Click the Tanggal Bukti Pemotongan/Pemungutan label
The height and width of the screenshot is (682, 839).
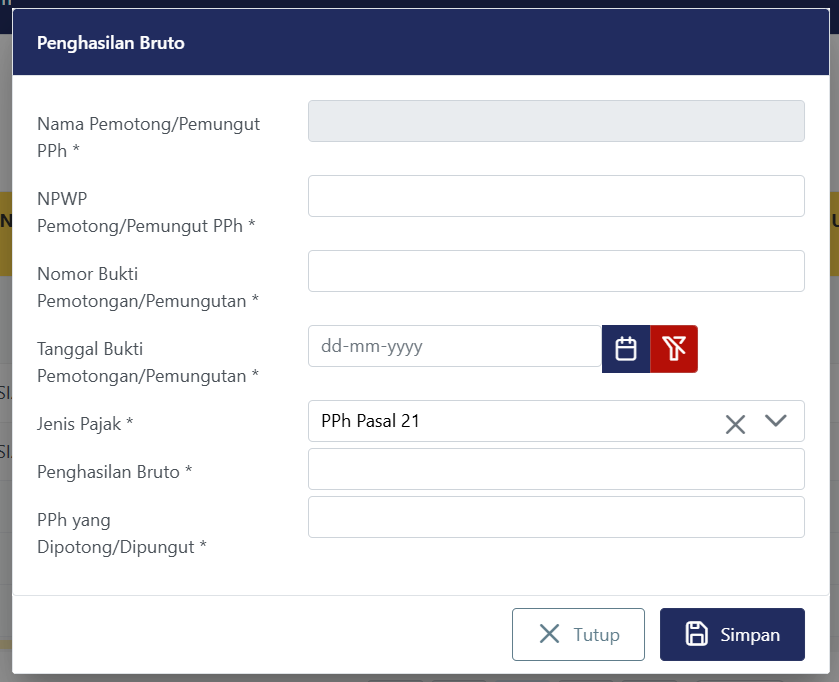click(x=148, y=362)
